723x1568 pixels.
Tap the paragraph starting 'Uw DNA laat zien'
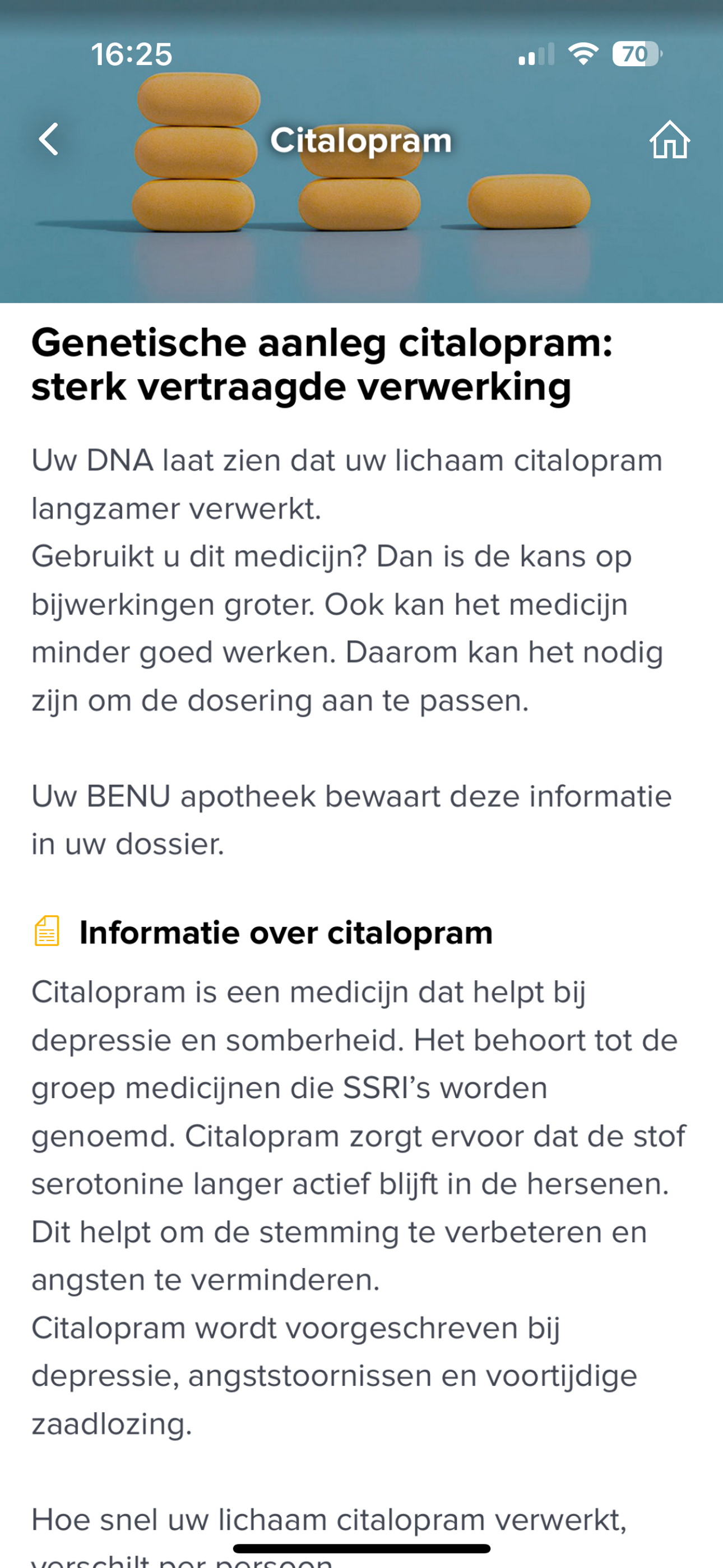pos(347,485)
